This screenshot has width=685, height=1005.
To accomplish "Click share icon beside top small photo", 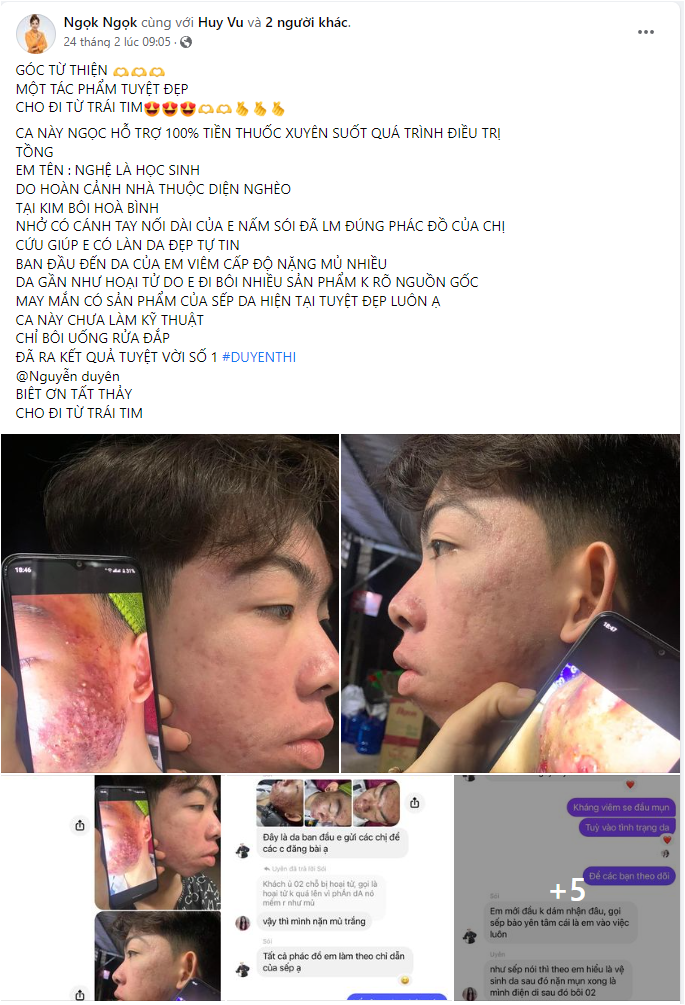I will 79,826.
